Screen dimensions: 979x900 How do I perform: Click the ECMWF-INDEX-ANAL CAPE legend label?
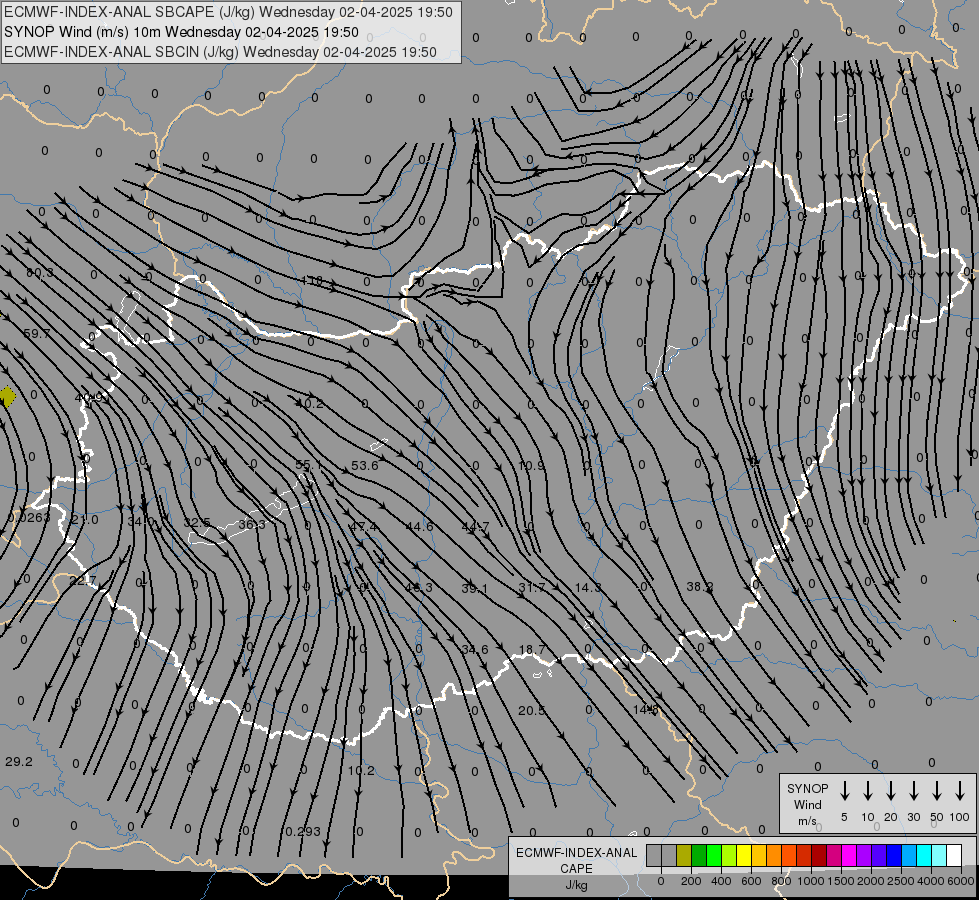tap(576, 860)
